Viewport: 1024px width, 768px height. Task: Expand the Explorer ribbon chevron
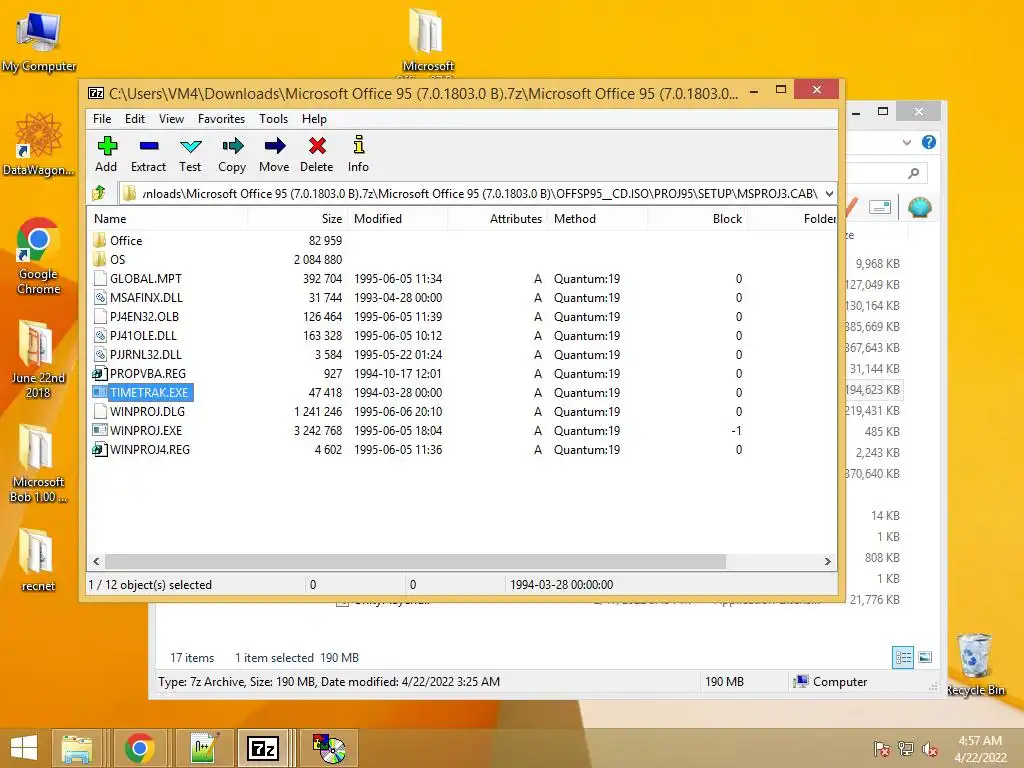[906, 142]
